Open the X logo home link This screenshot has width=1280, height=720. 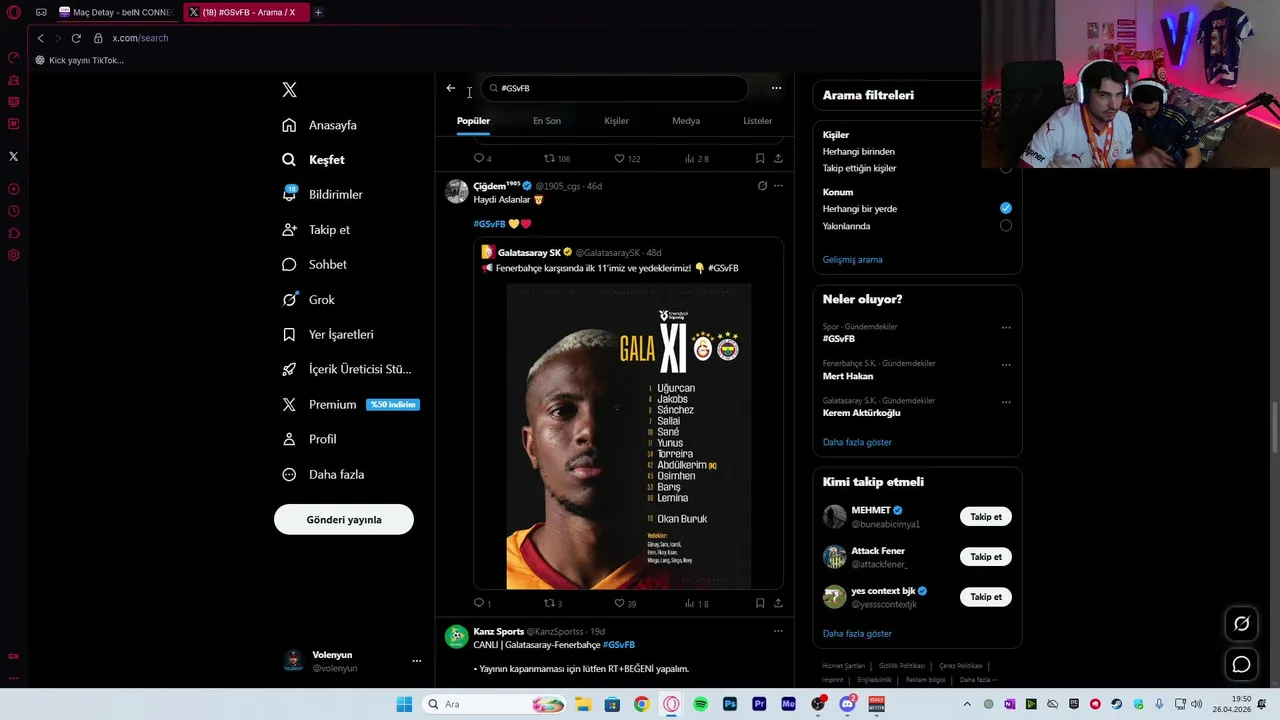click(x=289, y=90)
